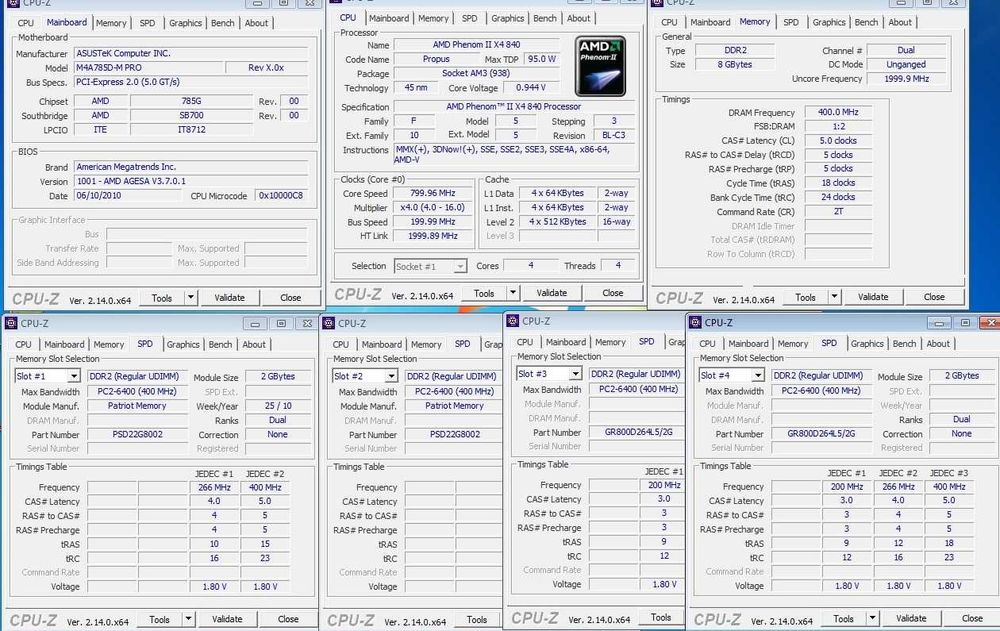
Task: Click Tools button in the Slot #3 window
Action: click(661, 618)
